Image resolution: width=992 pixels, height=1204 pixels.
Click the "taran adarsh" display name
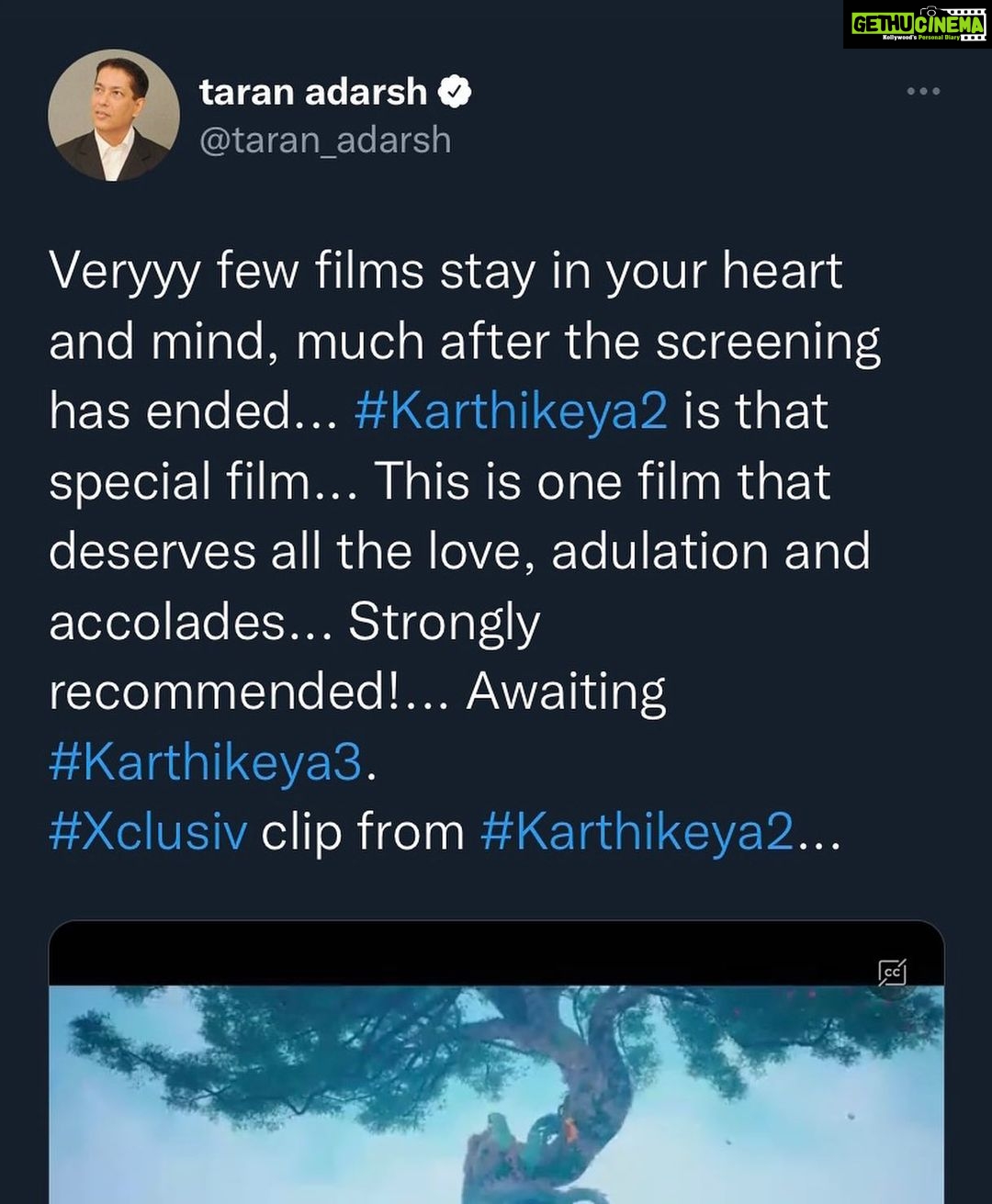click(x=313, y=92)
